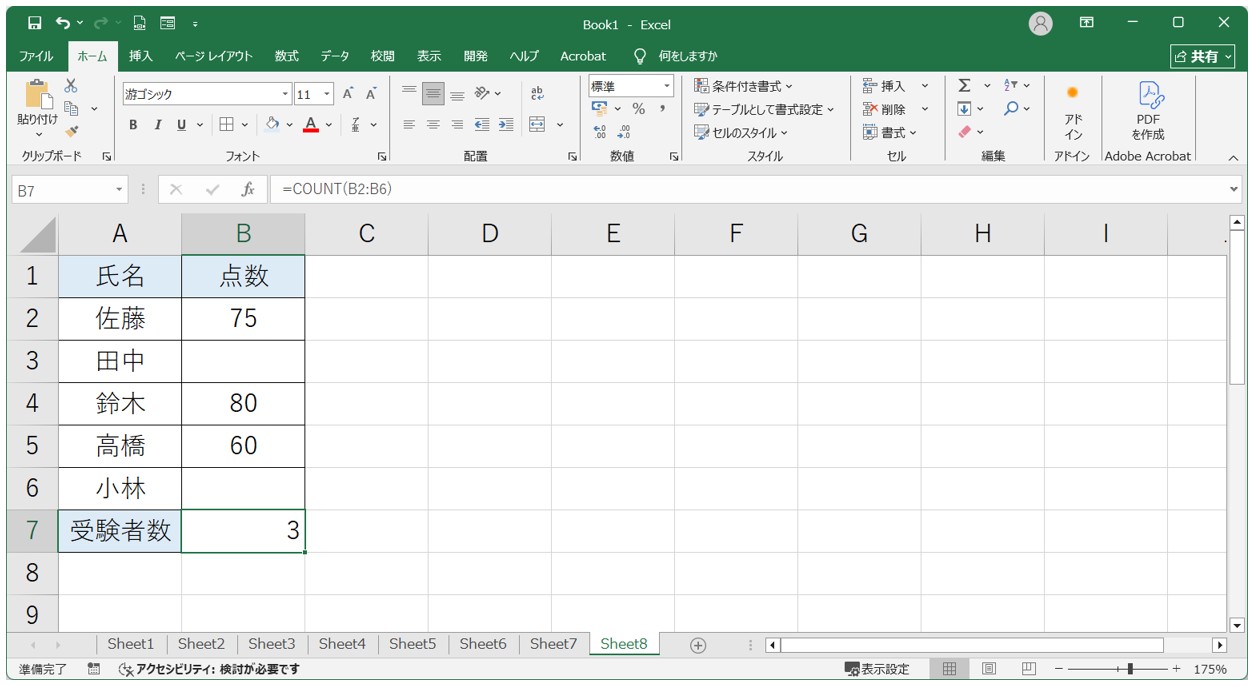Switch to the Insert (挿入) ribbon tab
This screenshot has width=1255, height=687.
coord(141,56)
